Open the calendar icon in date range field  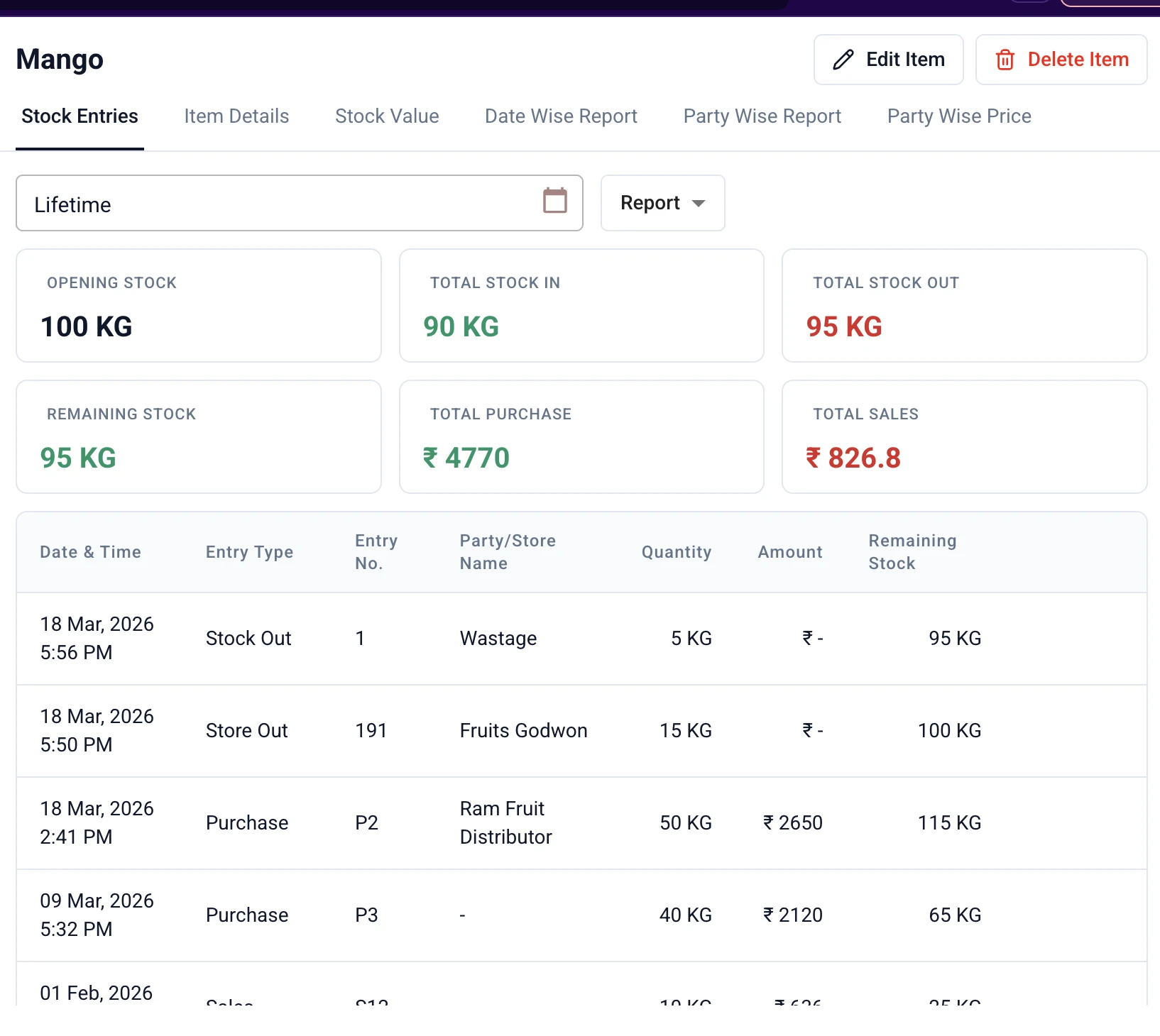(x=555, y=202)
